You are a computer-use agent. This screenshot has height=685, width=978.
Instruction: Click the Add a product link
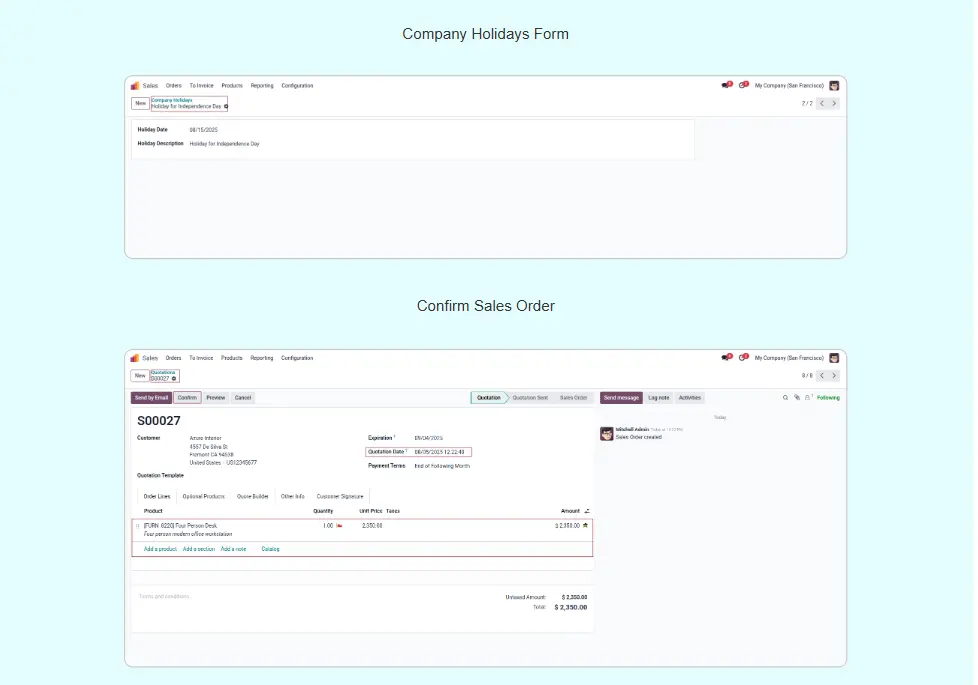click(160, 549)
